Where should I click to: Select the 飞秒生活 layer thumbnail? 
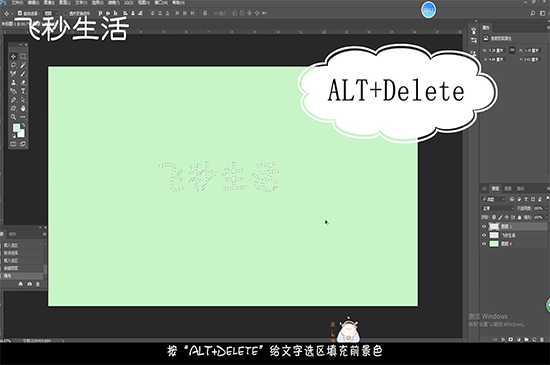(494, 235)
